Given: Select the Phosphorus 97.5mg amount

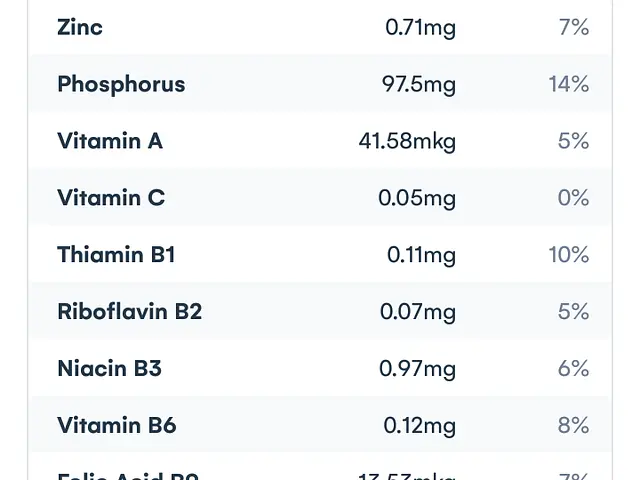Looking at the screenshot, I should coord(419,85).
